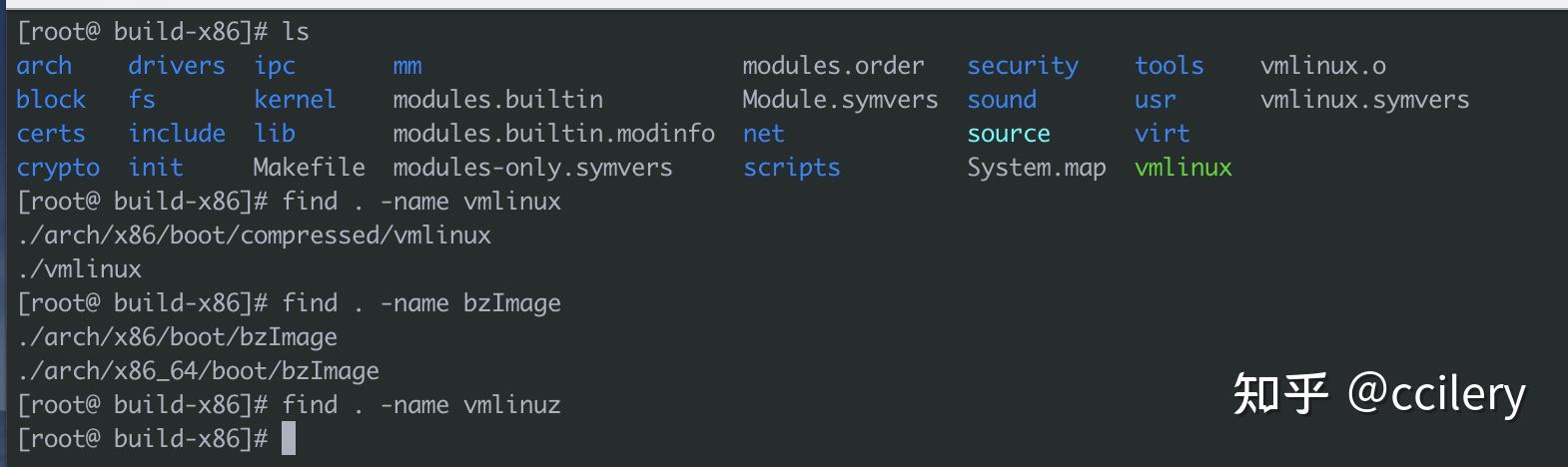
Task: Click the 知乎 @ccilery watermark
Action: pyautogui.click(x=1378, y=395)
